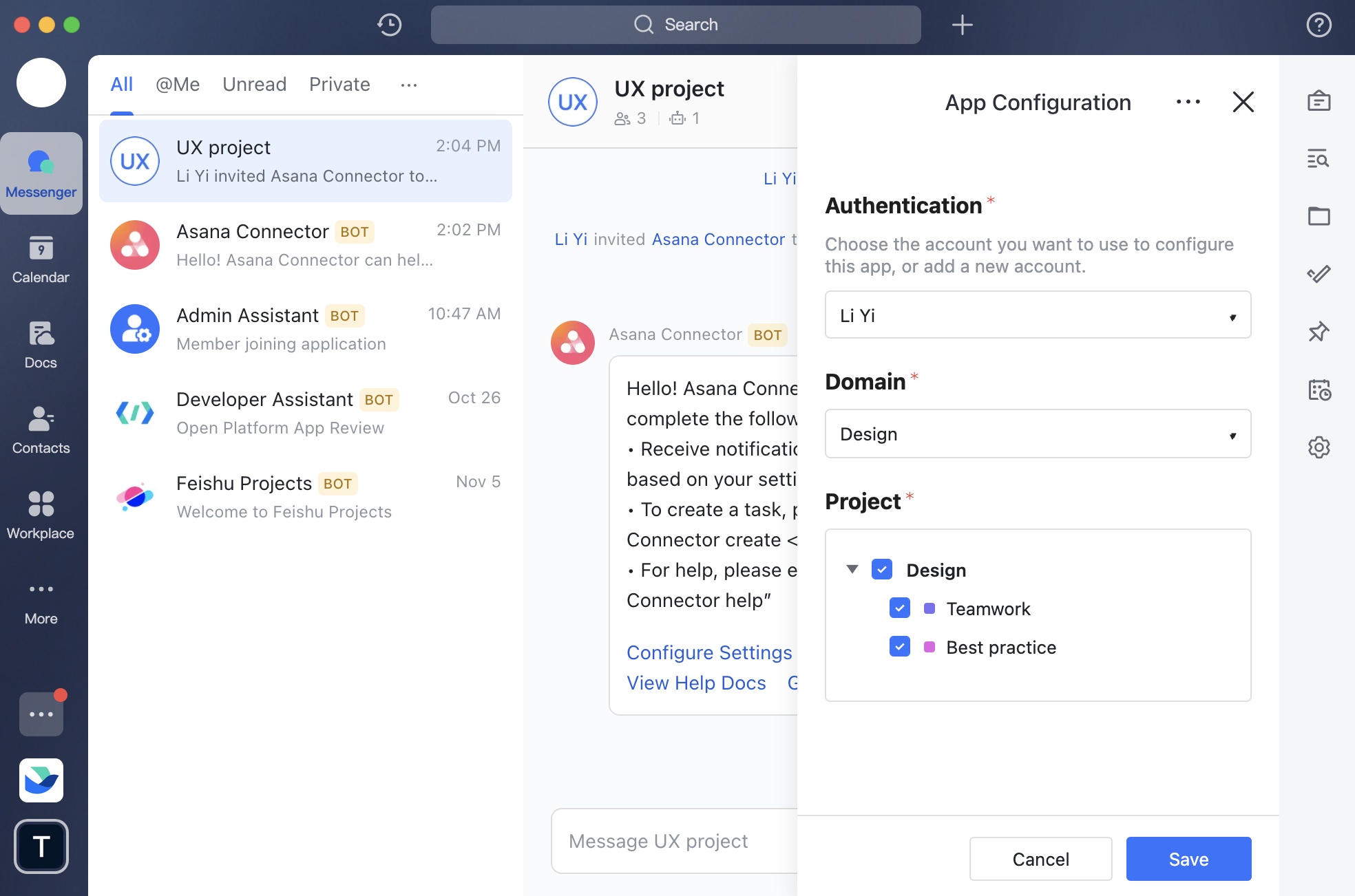The height and width of the screenshot is (896, 1355).
Task: Click the Cancel button
Action: point(1040,859)
